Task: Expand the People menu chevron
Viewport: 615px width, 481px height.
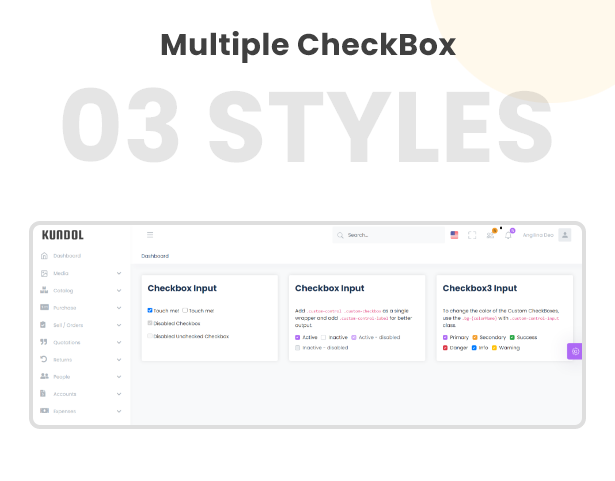Action: pyautogui.click(x=119, y=377)
